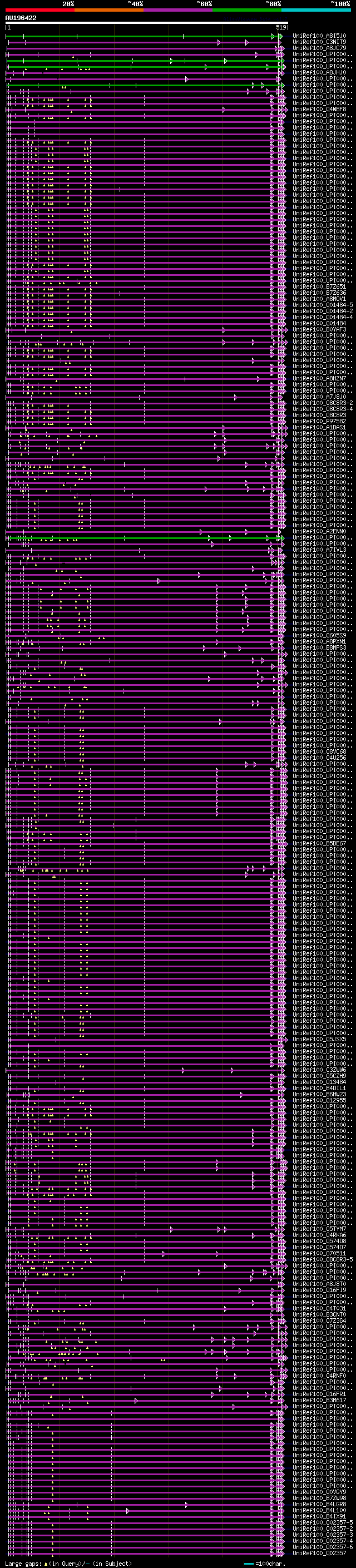
Task: Select the UniRef100_B7ZW98 label
Action: click(x=319, y=1498)
